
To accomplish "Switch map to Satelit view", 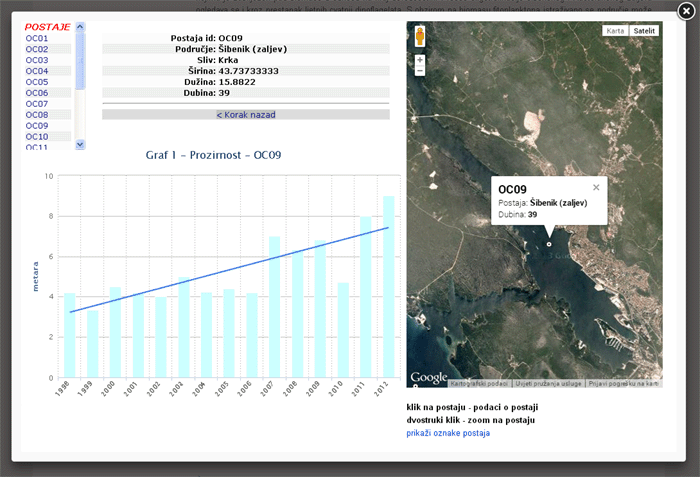I will click(x=645, y=31).
